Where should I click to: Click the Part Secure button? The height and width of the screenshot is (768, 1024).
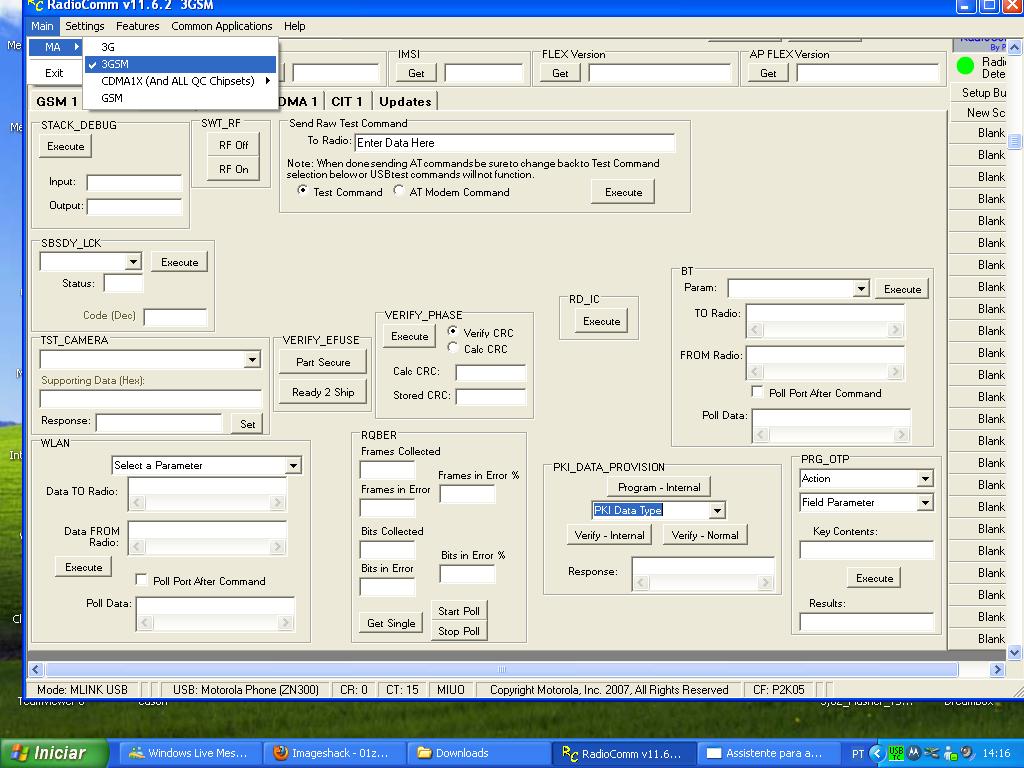pos(323,362)
